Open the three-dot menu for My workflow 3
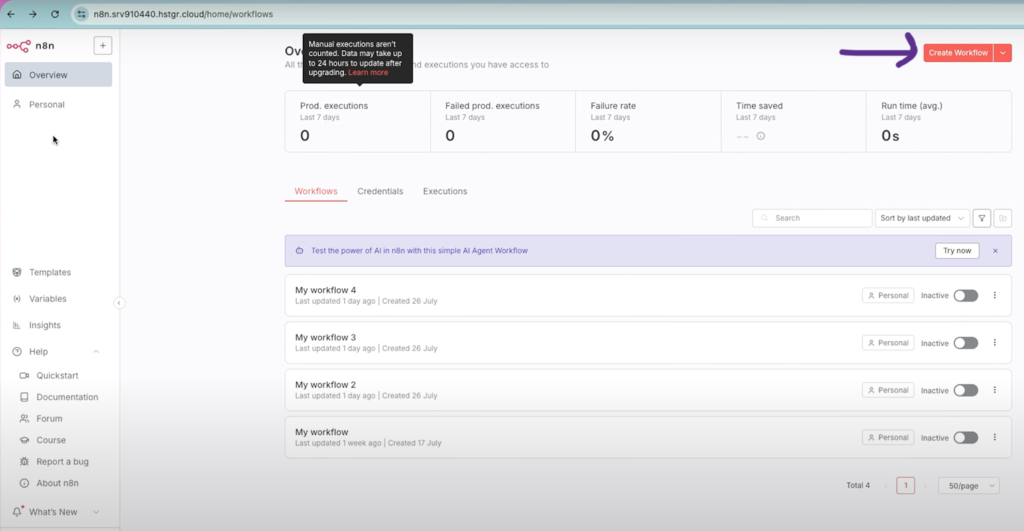This screenshot has height=531, width=1024. 995,342
